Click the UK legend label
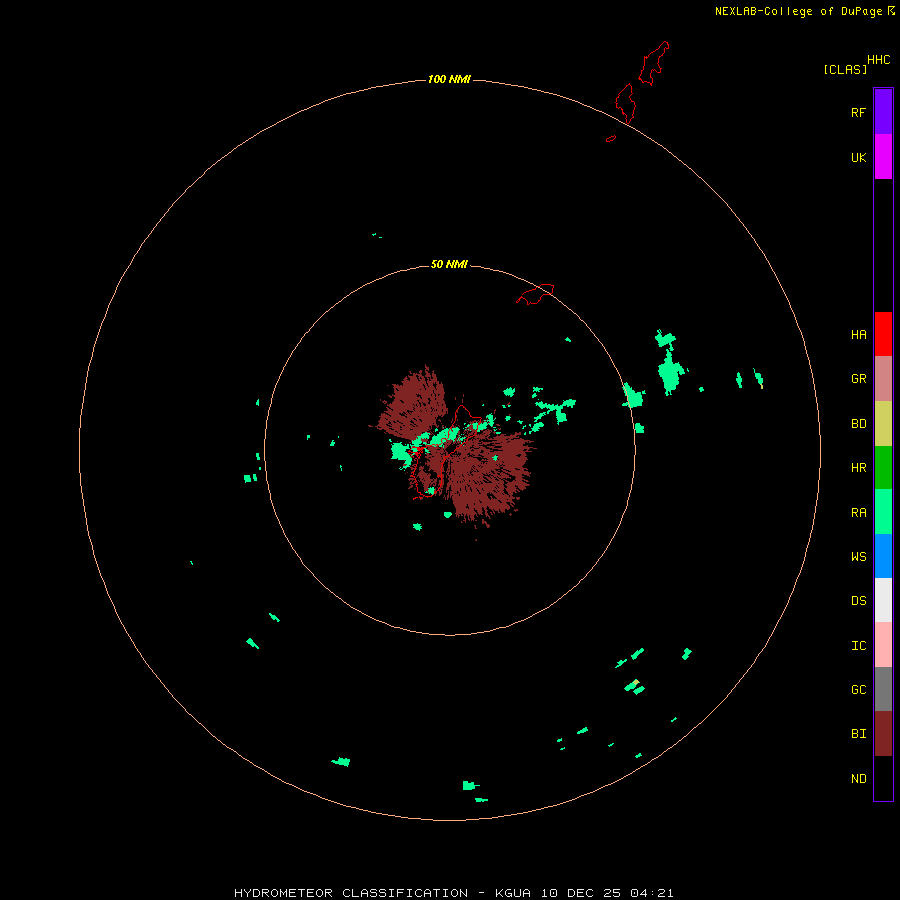Screen dimensions: 900x900 [859, 157]
